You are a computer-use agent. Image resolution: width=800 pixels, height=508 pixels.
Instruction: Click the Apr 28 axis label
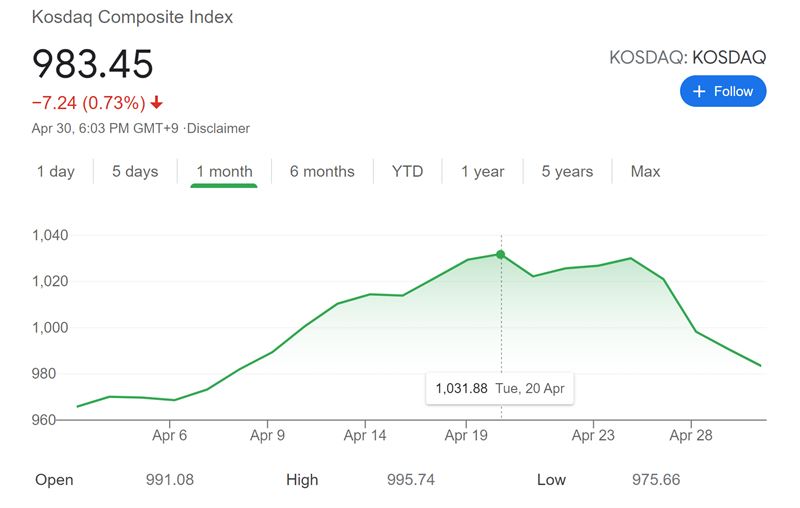pyautogui.click(x=690, y=435)
